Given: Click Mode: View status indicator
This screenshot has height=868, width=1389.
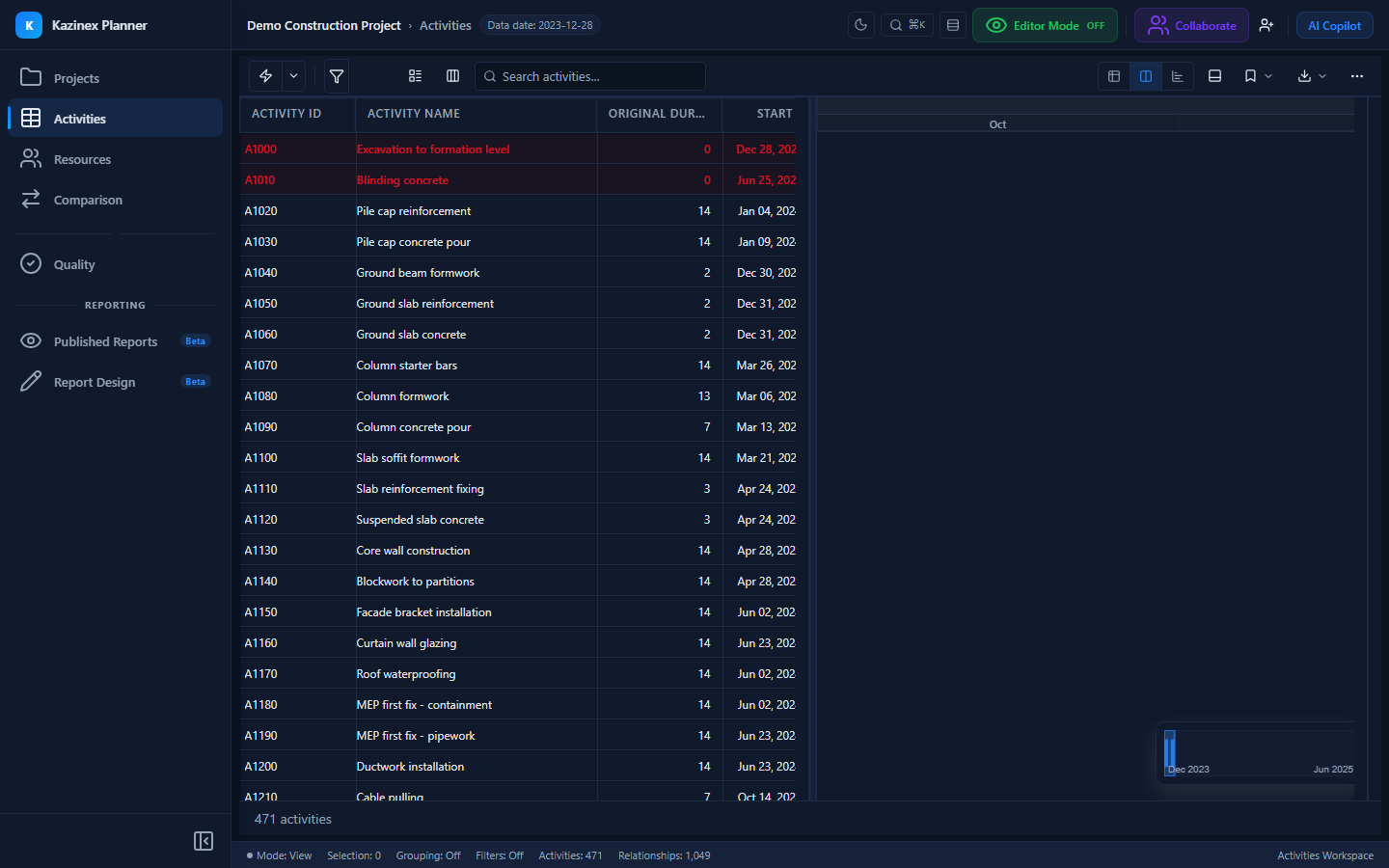Looking at the screenshot, I should (x=280, y=855).
